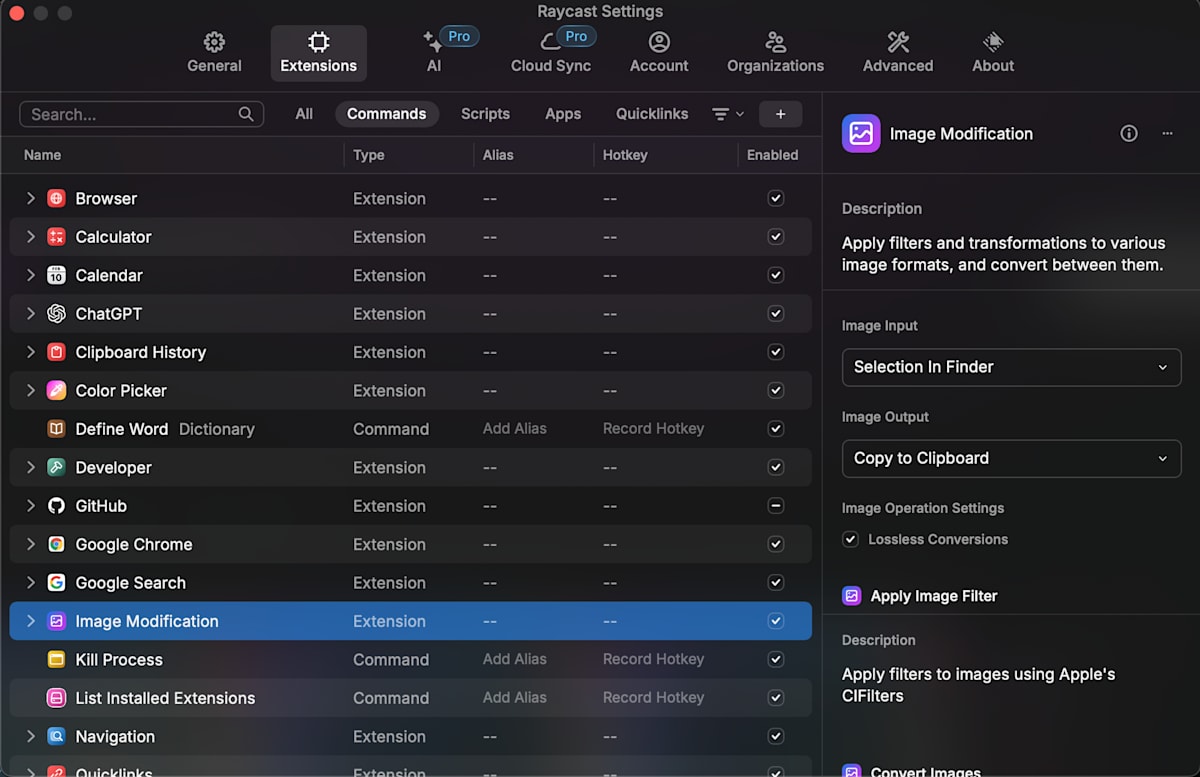Image resolution: width=1200 pixels, height=777 pixels.
Task: Toggle GitHub mixed-state enabled checkbox
Action: 775,506
